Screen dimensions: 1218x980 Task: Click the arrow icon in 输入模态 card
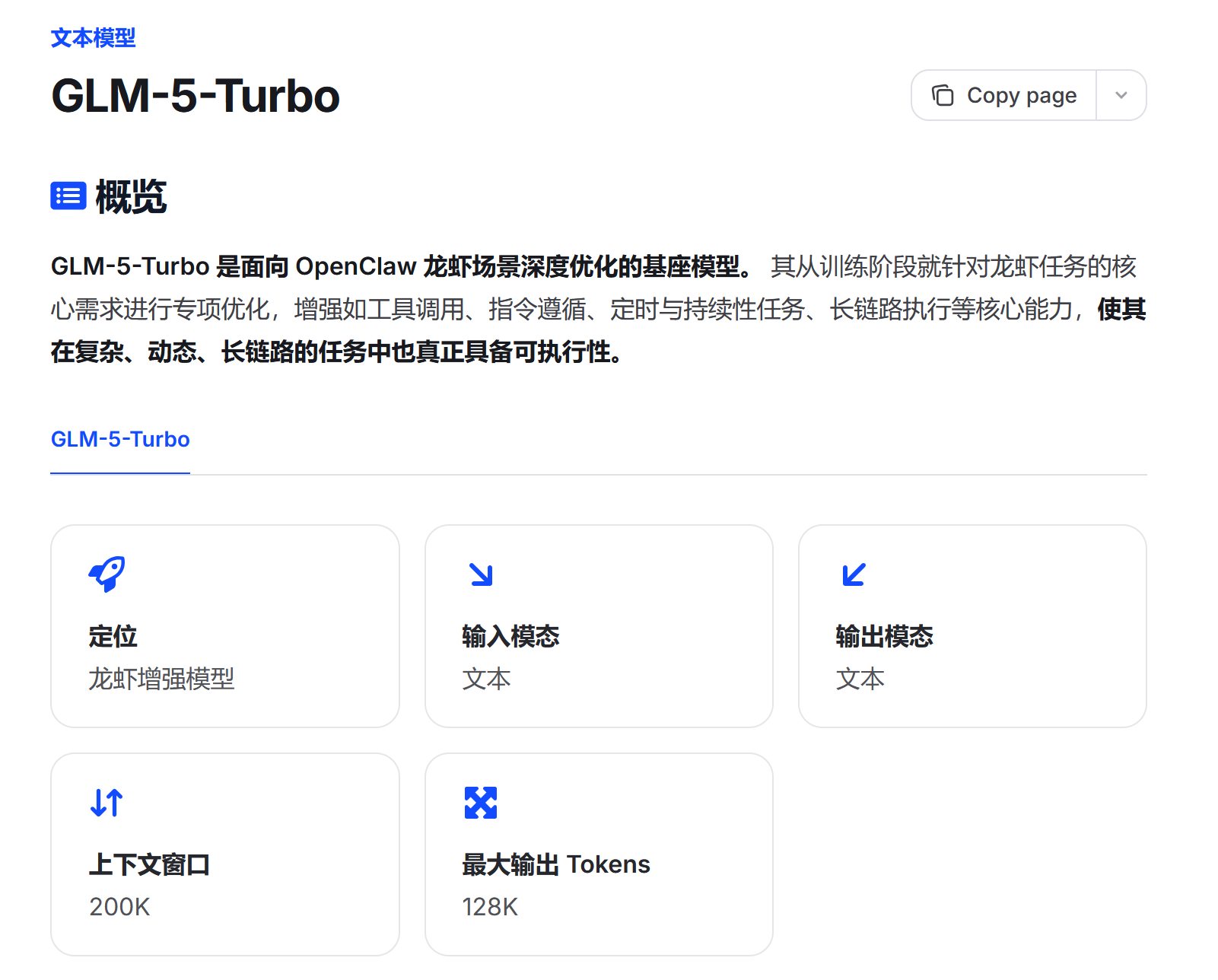tap(481, 574)
